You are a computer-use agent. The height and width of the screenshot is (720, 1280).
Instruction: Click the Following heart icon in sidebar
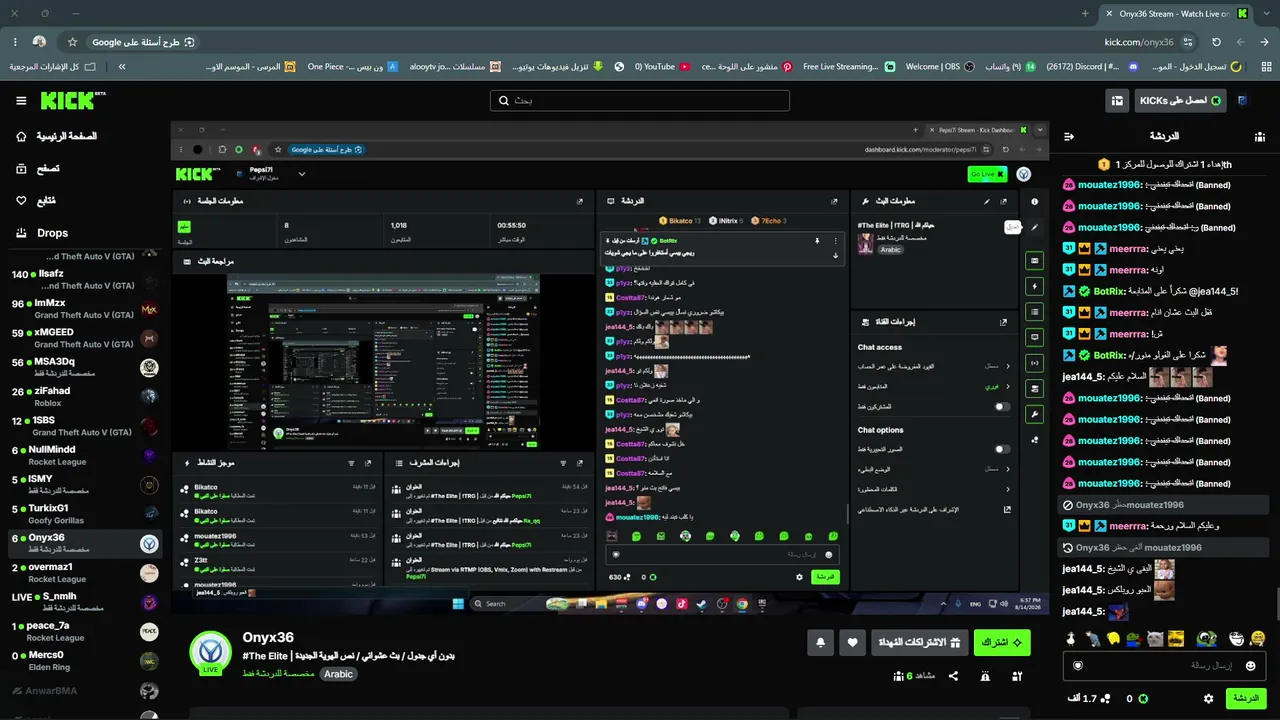point(21,200)
